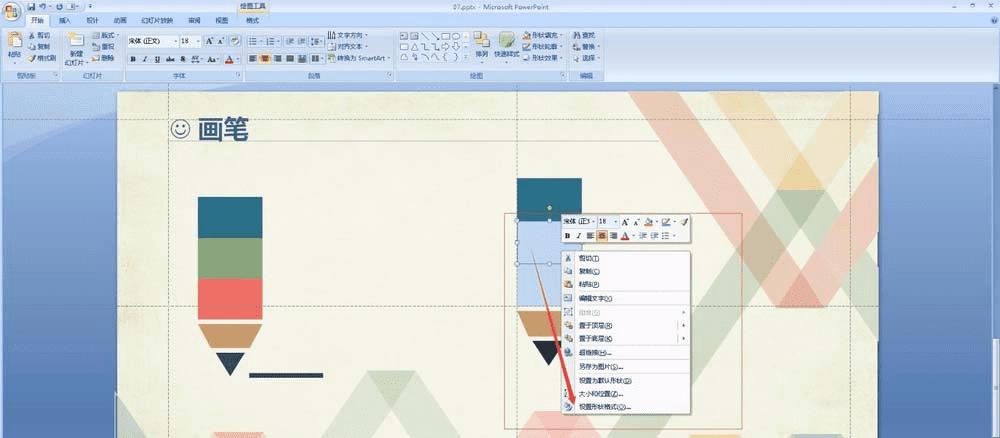Click the New Slide (新建幻灯片) icon
The width and height of the screenshot is (1000, 438).
[x=77, y=40]
